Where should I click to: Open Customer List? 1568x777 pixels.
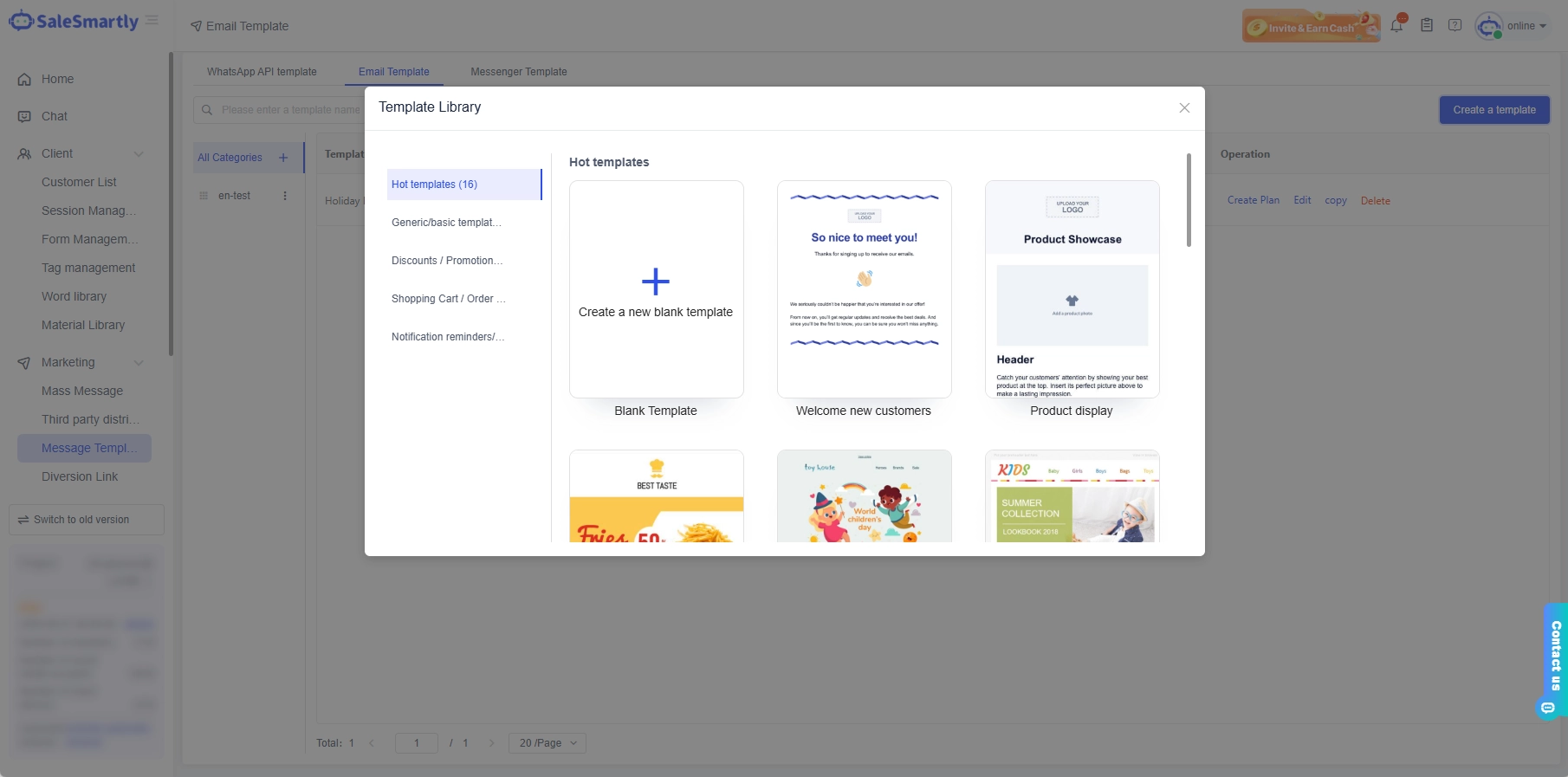pyautogui.click(x=79, y=182)
